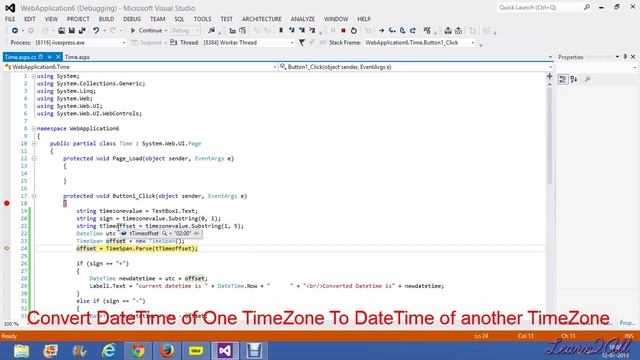The image size is (640, 360).
Task: Click the Show Next Statement arrow
Action: pyautogui.click(x=381, y=31)
